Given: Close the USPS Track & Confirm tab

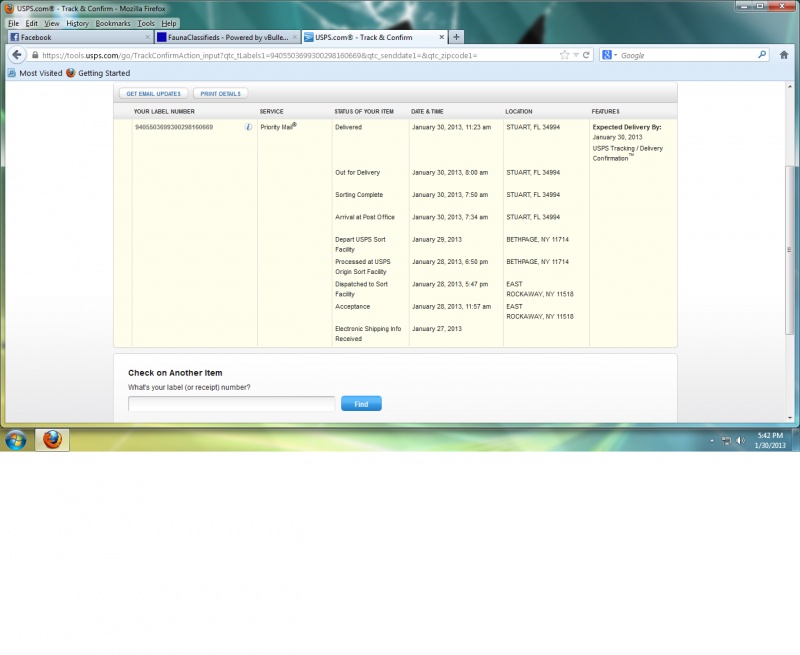Looking at the screenshot, I should (441, 37).
